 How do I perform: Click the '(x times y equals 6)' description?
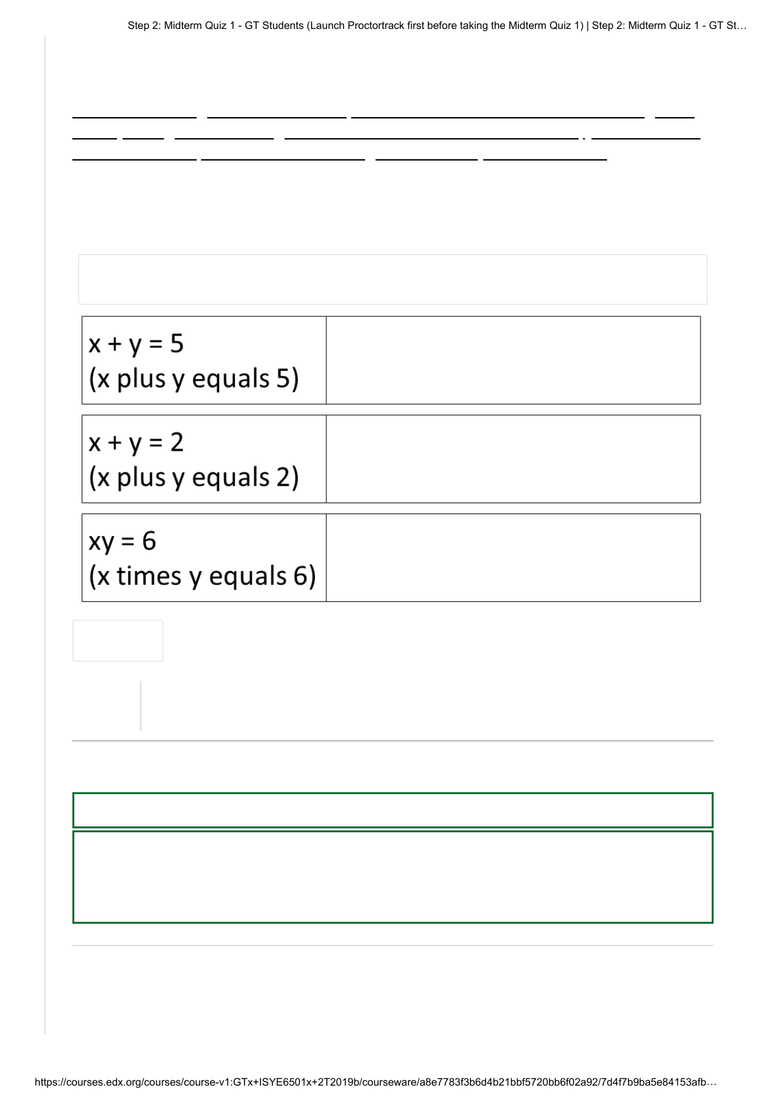[202, 576]
